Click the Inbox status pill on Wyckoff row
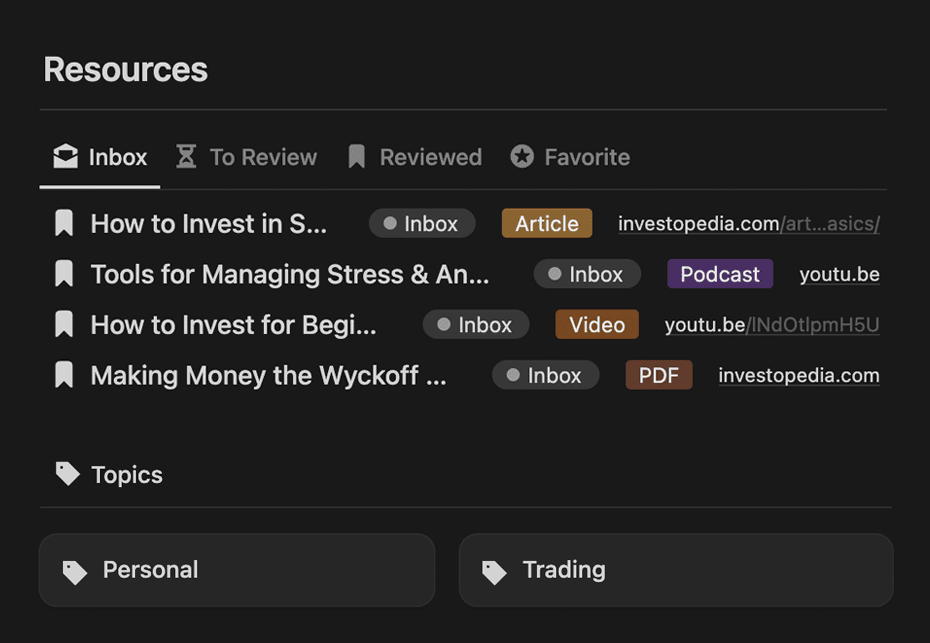930x643 pixels. point(546,375)
